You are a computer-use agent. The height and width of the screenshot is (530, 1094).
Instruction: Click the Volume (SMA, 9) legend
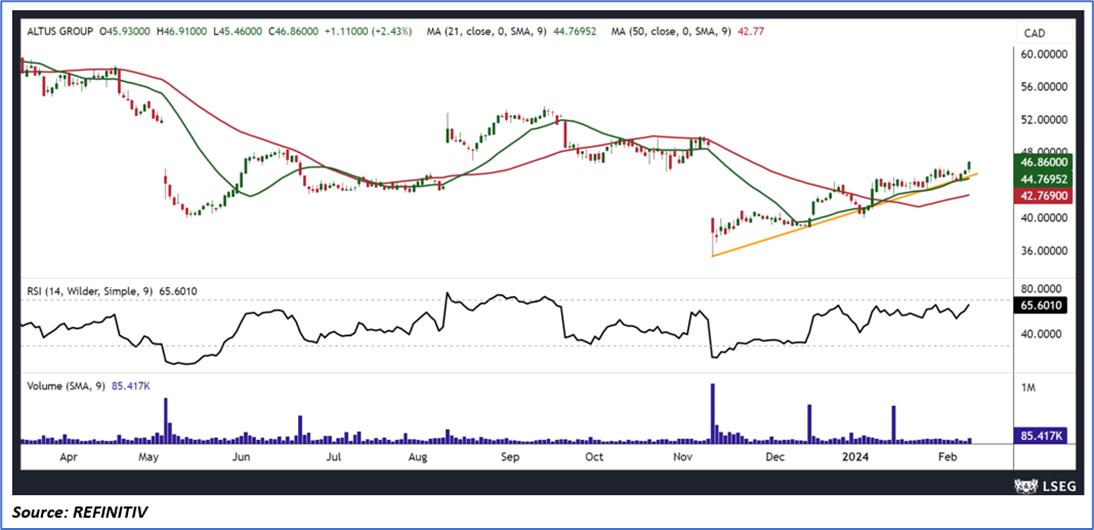point(66,384)
